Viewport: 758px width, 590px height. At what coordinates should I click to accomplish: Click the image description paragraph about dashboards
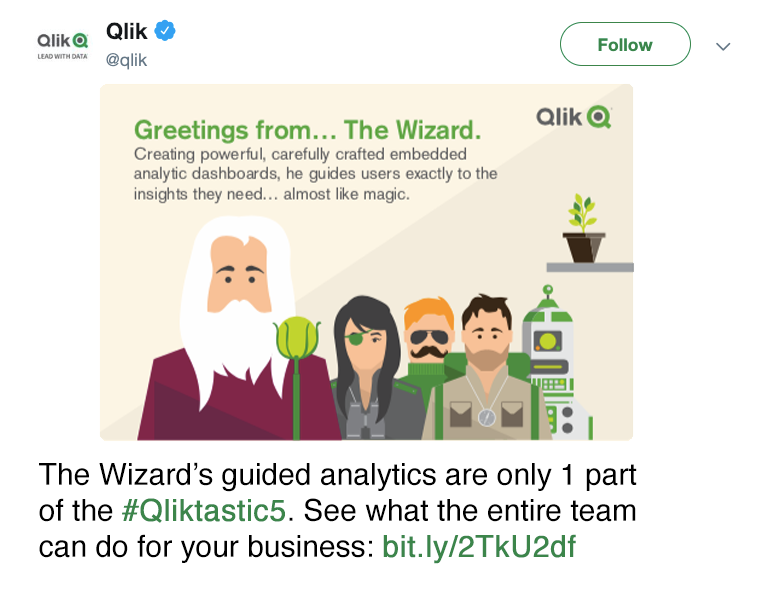point(315,174)
